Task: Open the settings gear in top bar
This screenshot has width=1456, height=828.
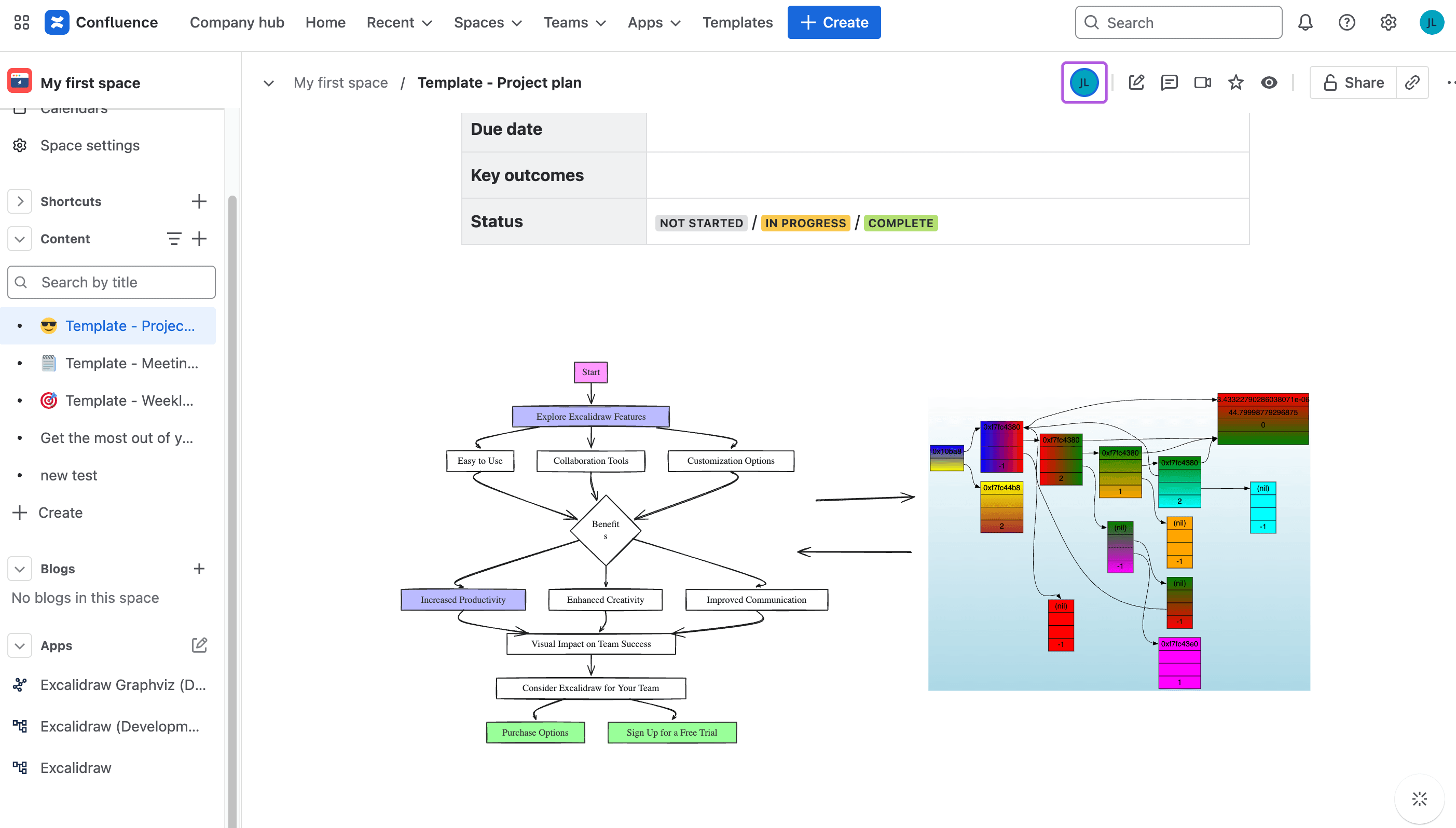Action: [1389, 22]
